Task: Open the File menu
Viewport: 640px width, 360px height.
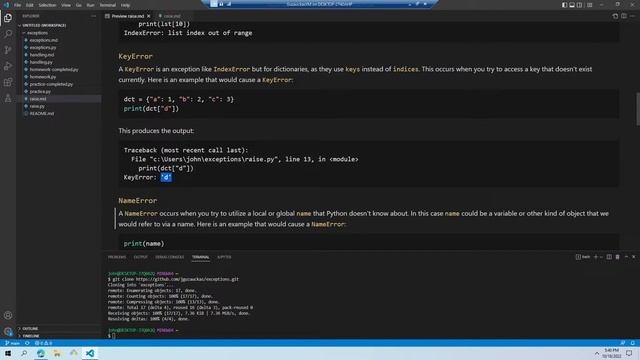Action: 18,5
